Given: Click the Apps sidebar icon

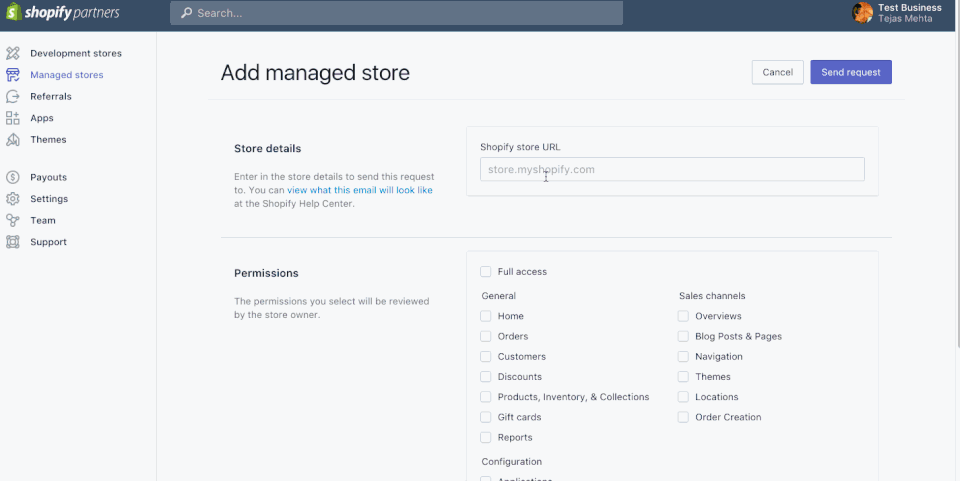Looking at the screenshot, I should pos(13,118).
